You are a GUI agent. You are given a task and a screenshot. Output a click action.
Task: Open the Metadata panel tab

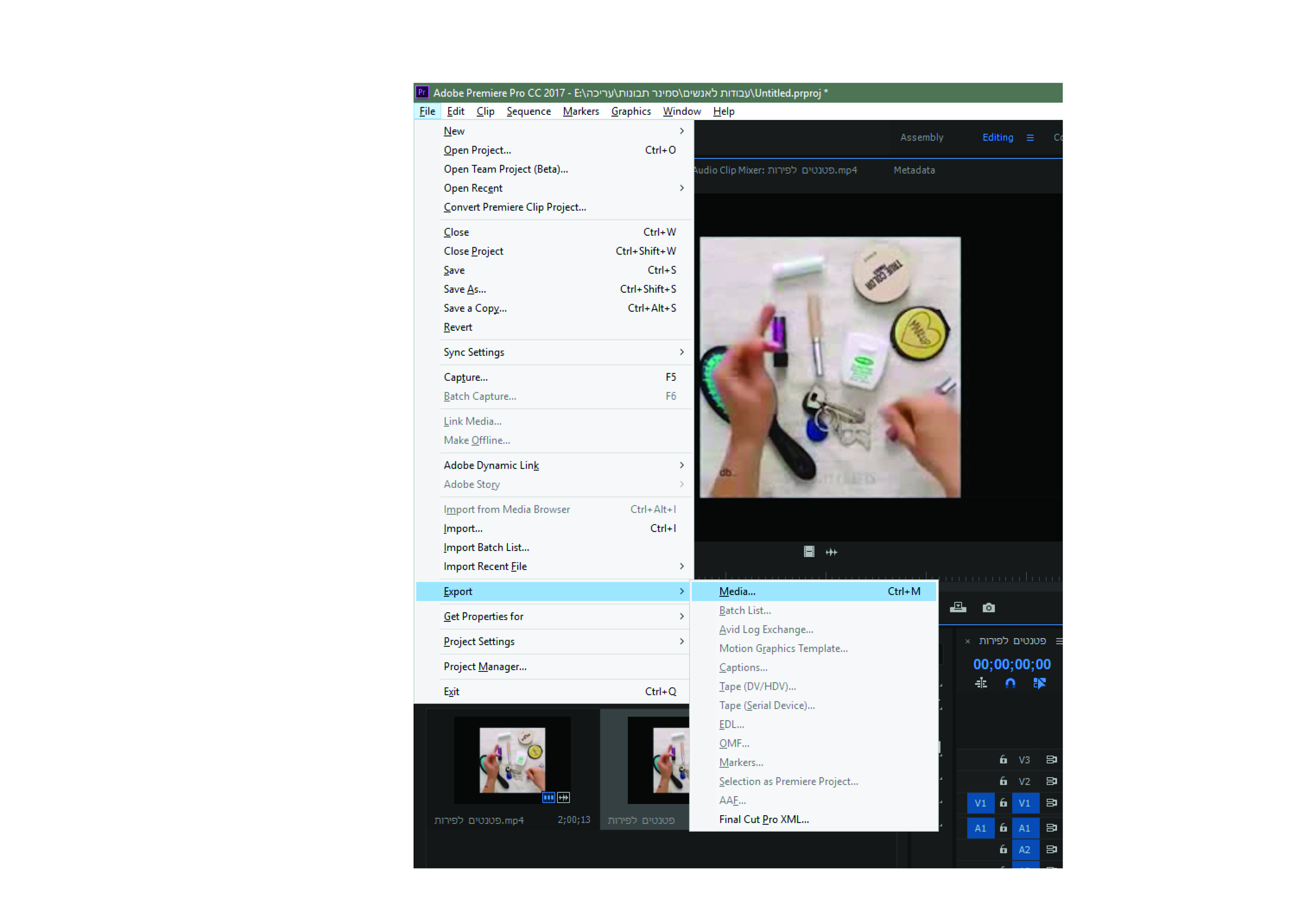point(914,170)
